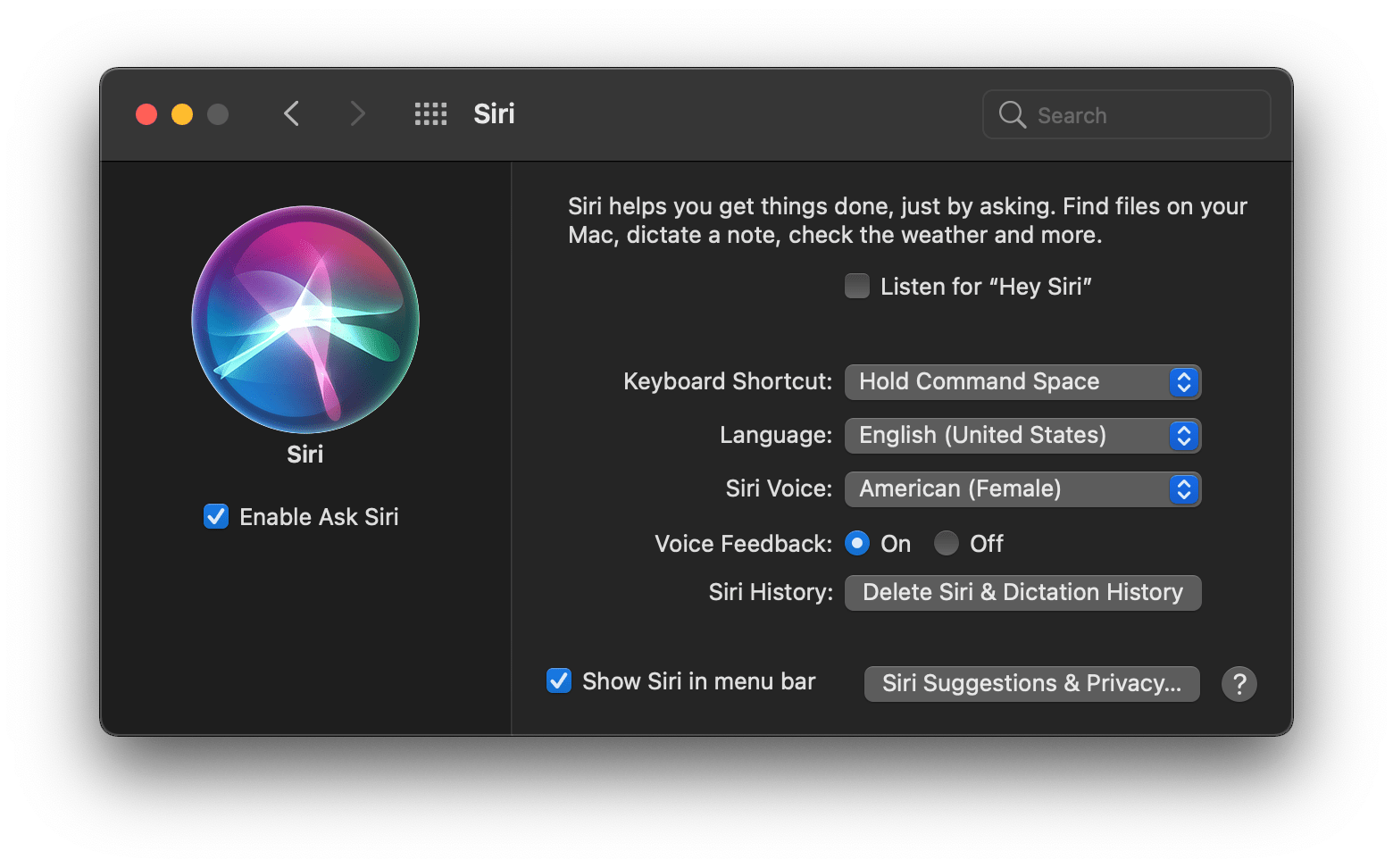
Task: Enable Listen for "Hey Siri"
Action: [x=856, y=286]
